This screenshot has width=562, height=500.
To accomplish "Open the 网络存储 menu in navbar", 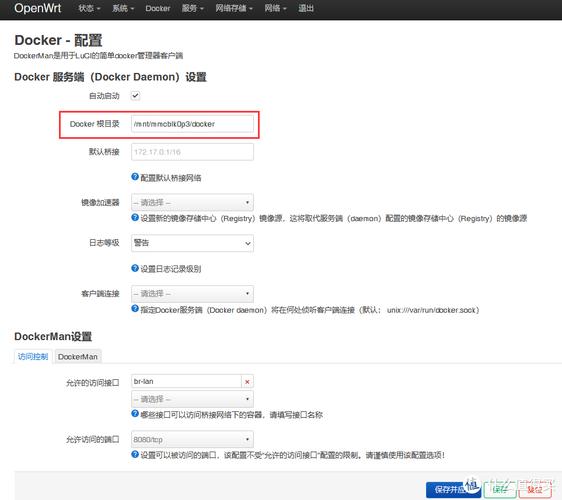I will [x=234, y=8].
